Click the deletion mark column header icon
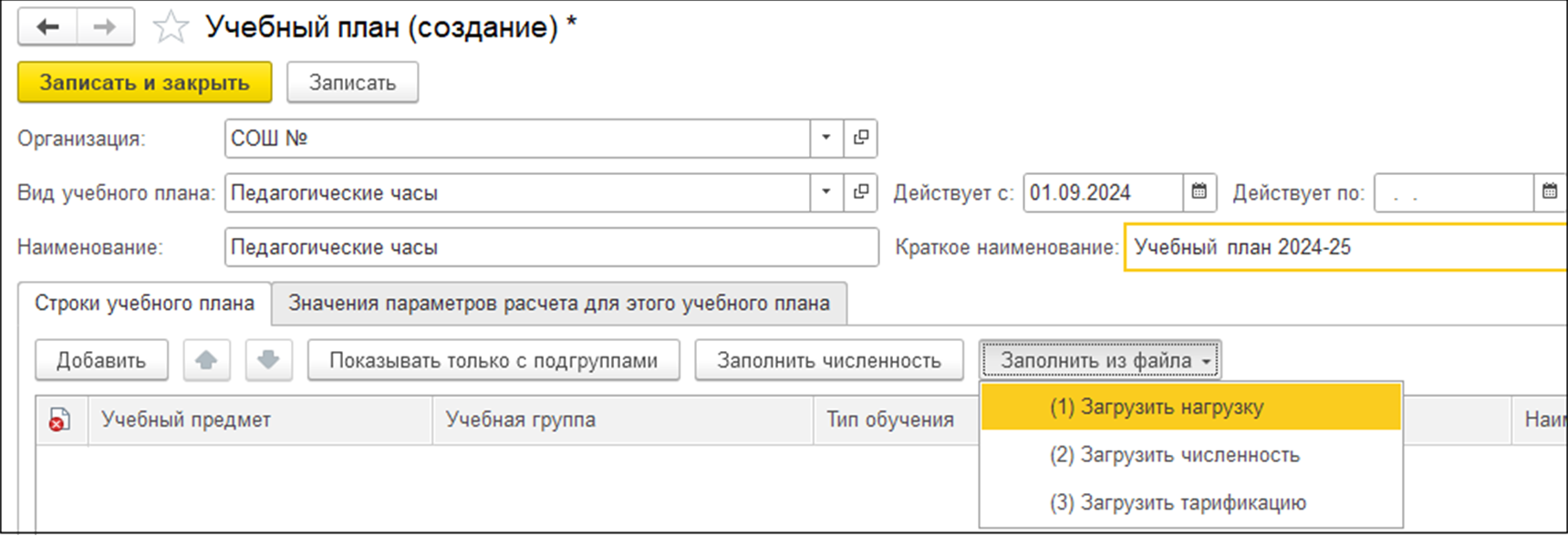Image resolution: width=1568 pixels, height=537 pixels. [x=60, y=420]
